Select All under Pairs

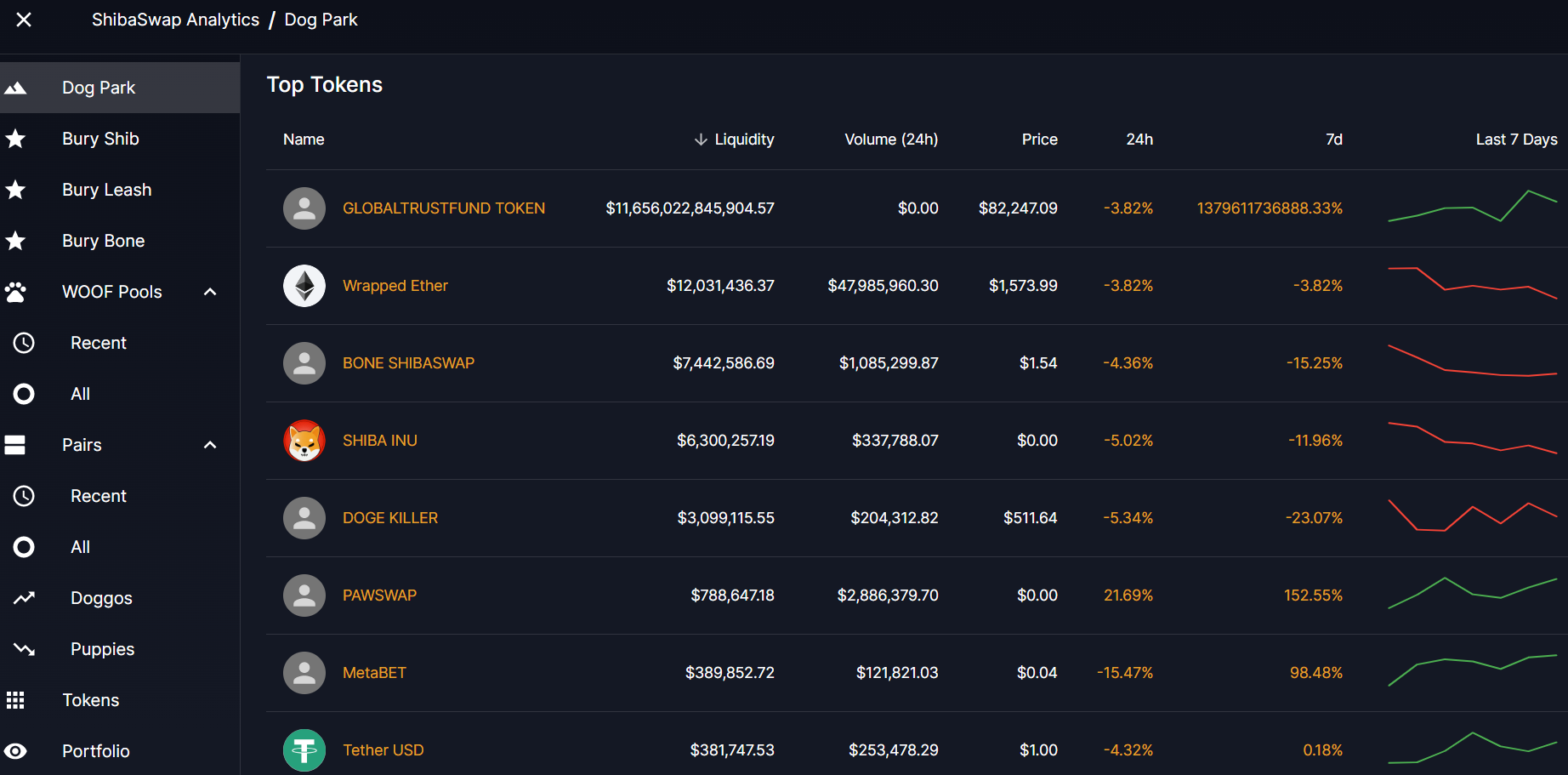pos(120,547)
